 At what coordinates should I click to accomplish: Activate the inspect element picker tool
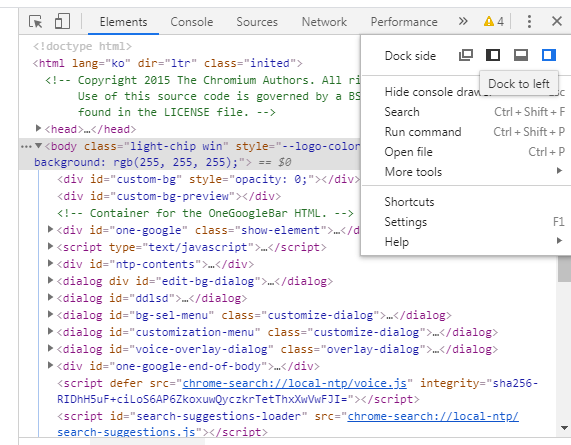(36, 21)
